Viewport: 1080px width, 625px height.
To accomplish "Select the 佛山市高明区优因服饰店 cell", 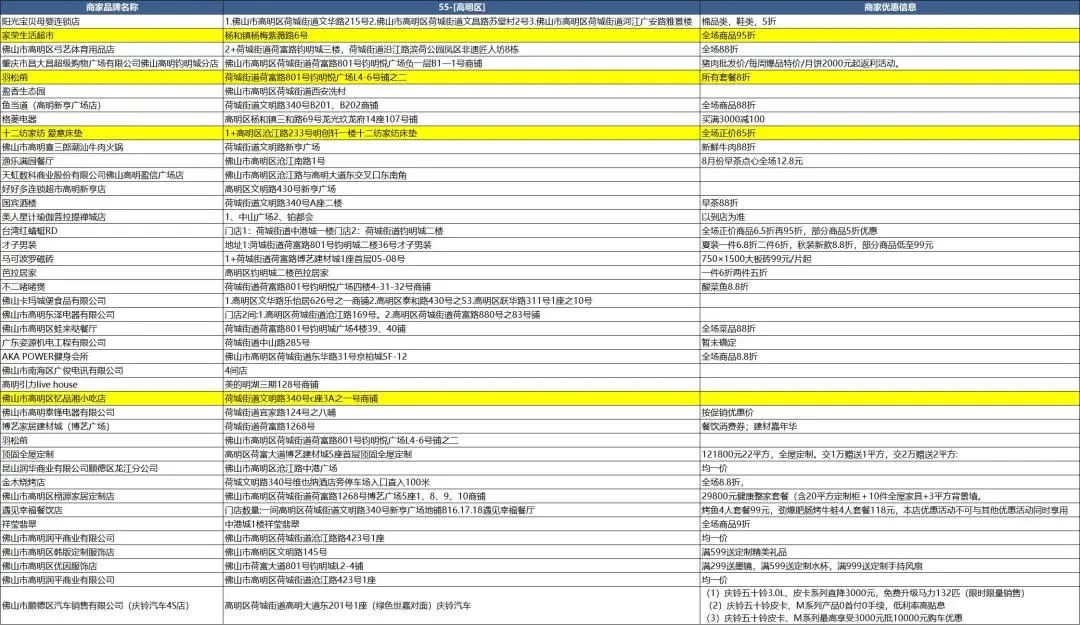I will (112, 566).
